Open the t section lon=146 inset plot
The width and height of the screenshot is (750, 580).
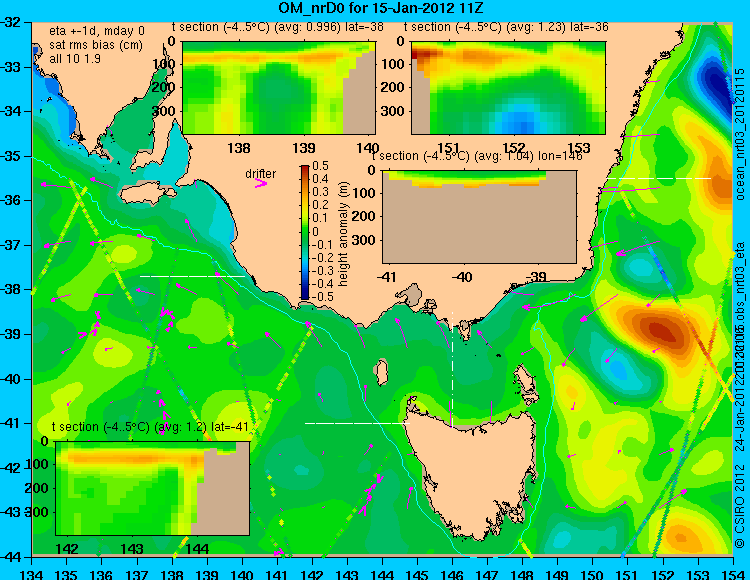479,217
